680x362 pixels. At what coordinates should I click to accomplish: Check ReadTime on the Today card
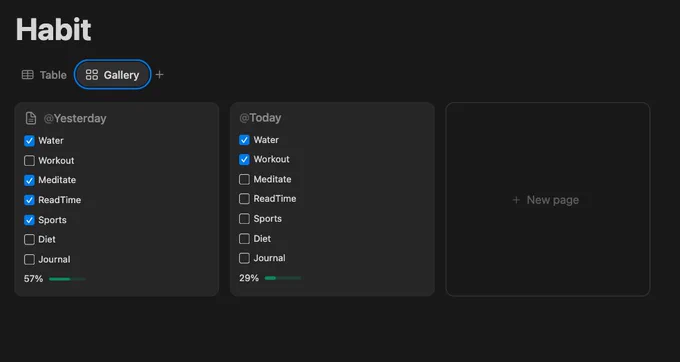tap(245, 199)
